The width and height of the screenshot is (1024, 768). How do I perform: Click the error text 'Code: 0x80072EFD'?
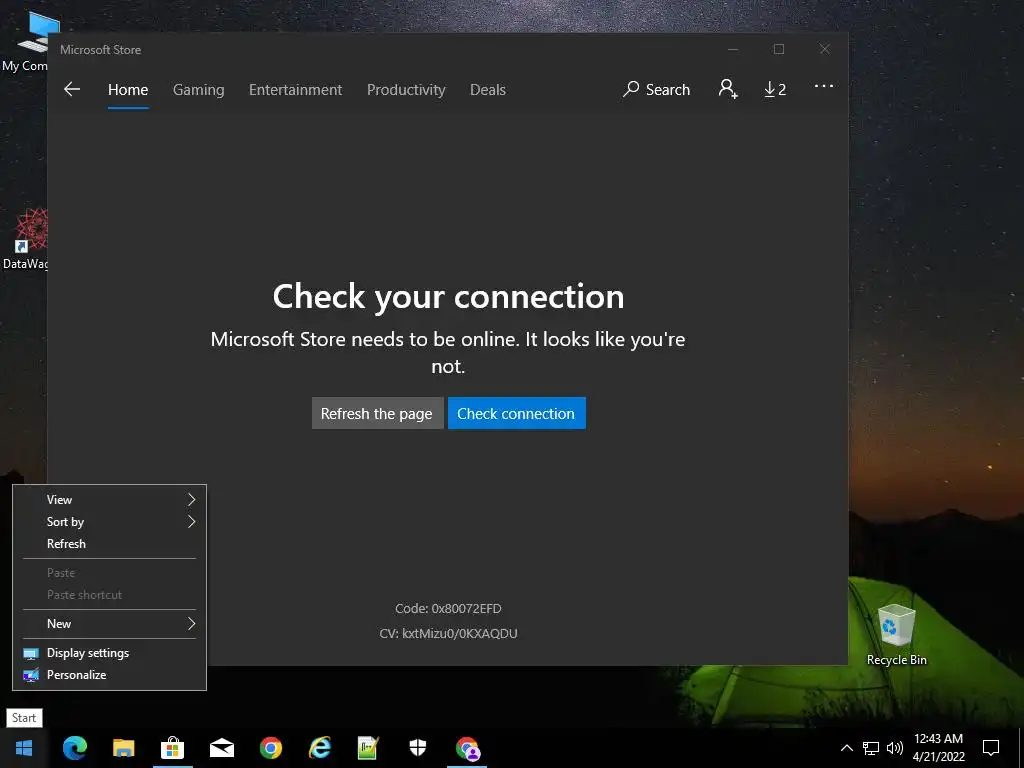click(x=448, y=609)
